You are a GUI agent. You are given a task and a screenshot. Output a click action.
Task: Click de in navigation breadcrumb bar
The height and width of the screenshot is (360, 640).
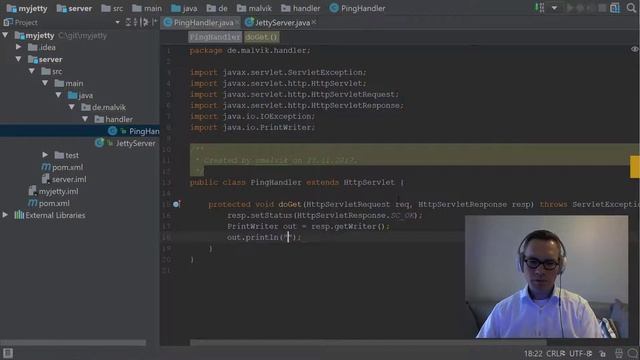(217, 8)
